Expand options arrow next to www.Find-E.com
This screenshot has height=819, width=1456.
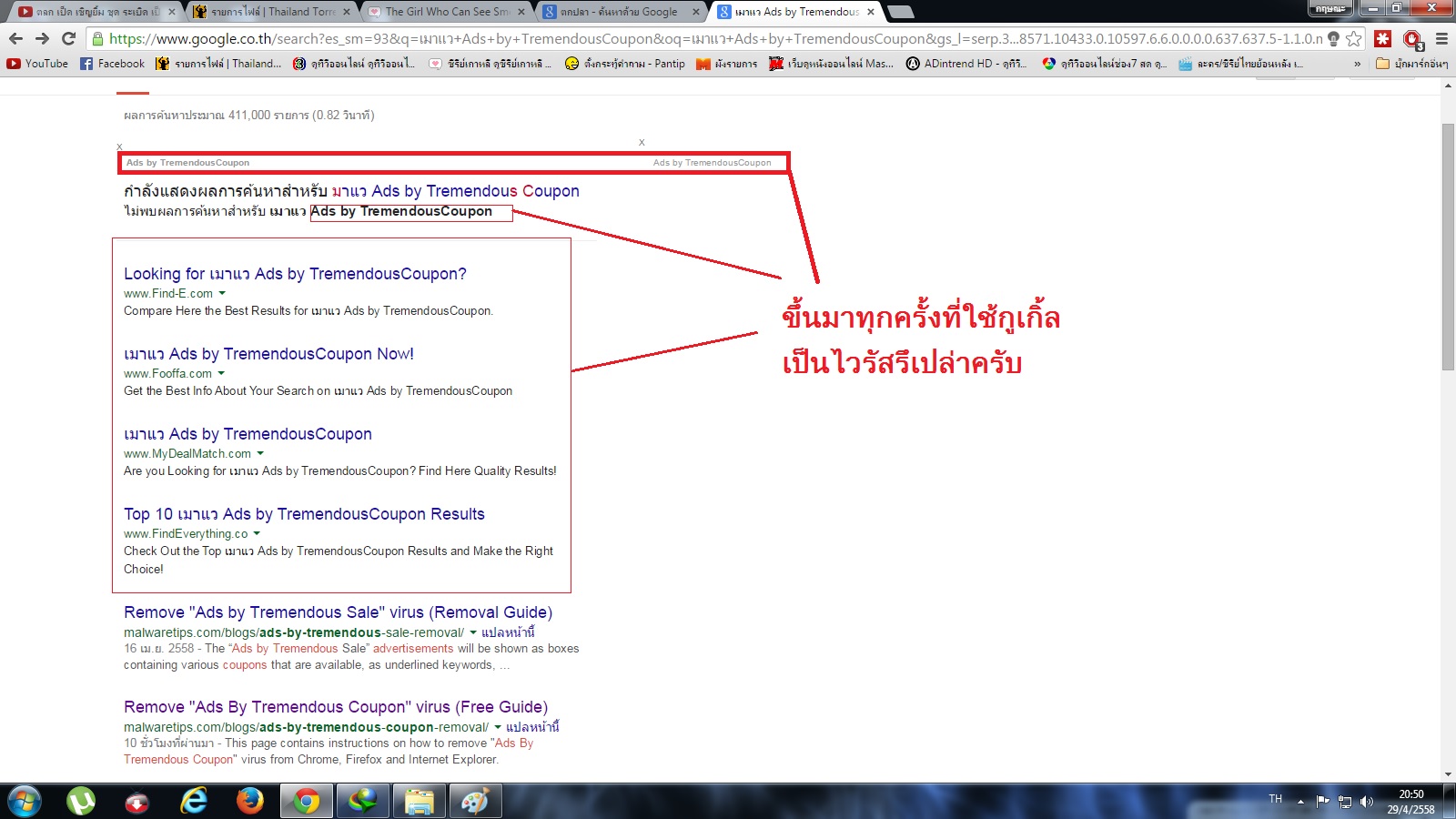pyautogui.click(x=222, y=294)
